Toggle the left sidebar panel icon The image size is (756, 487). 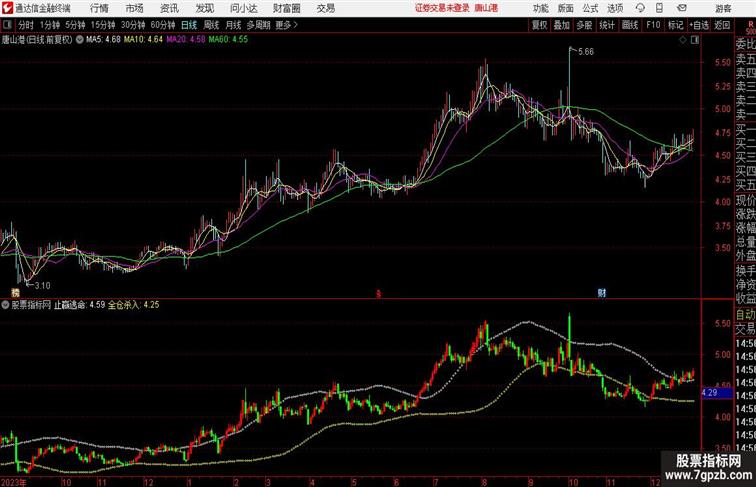coord(7,25)
